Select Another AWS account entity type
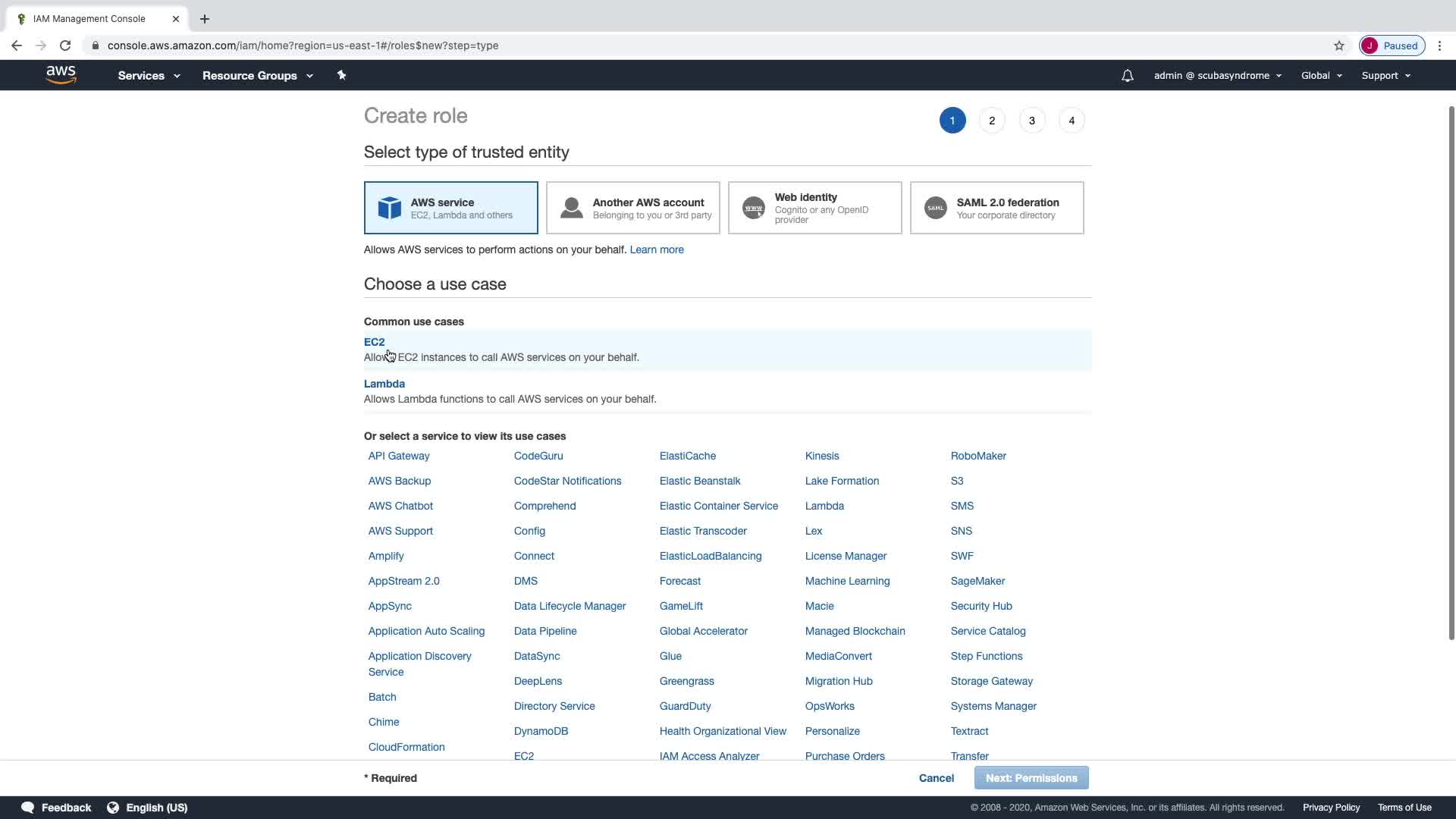1456x819 pixels. [x=632, y=208]
